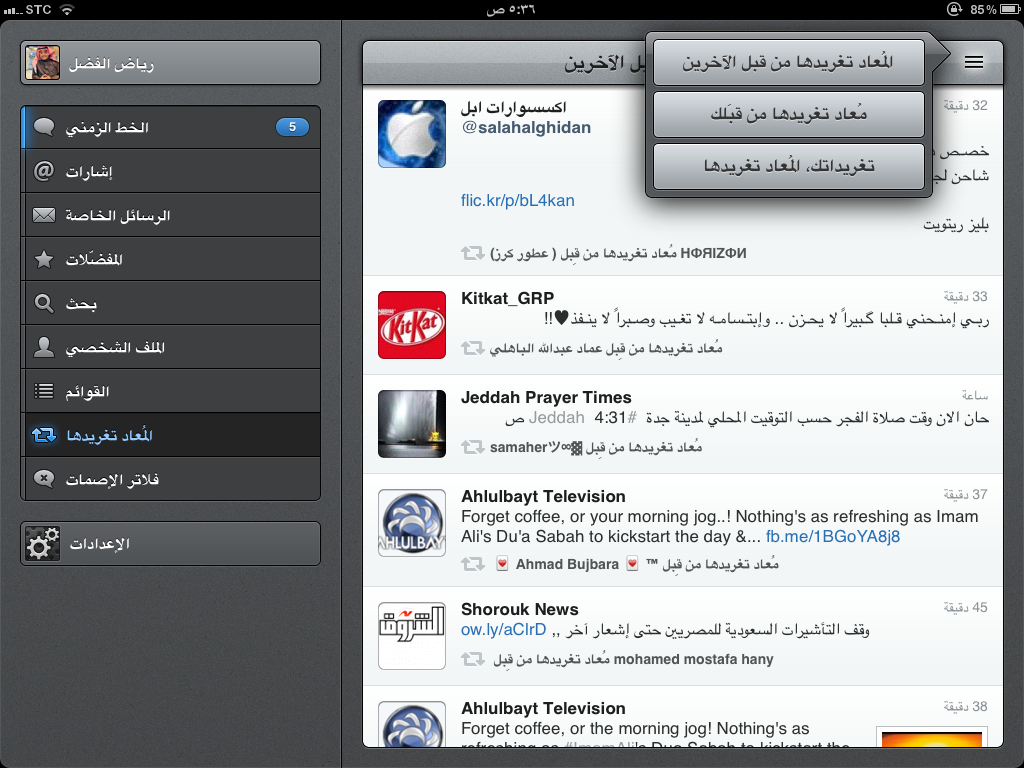Open the ow.ly/aClrD link
1024x768 pixels.
[503, 630]
